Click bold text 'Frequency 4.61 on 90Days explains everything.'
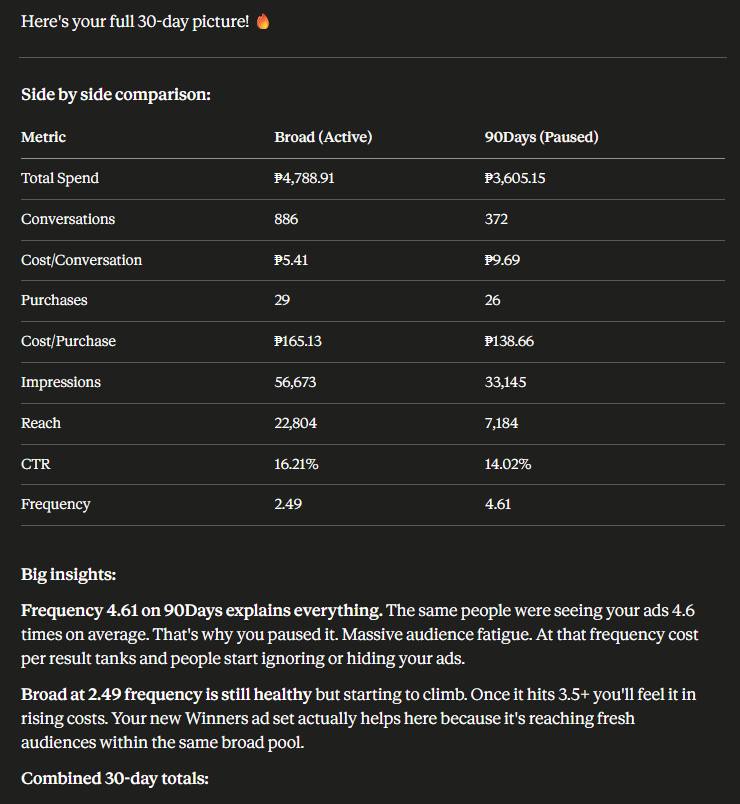Viewport: 740px width, 804px height. tap(202, 611)
